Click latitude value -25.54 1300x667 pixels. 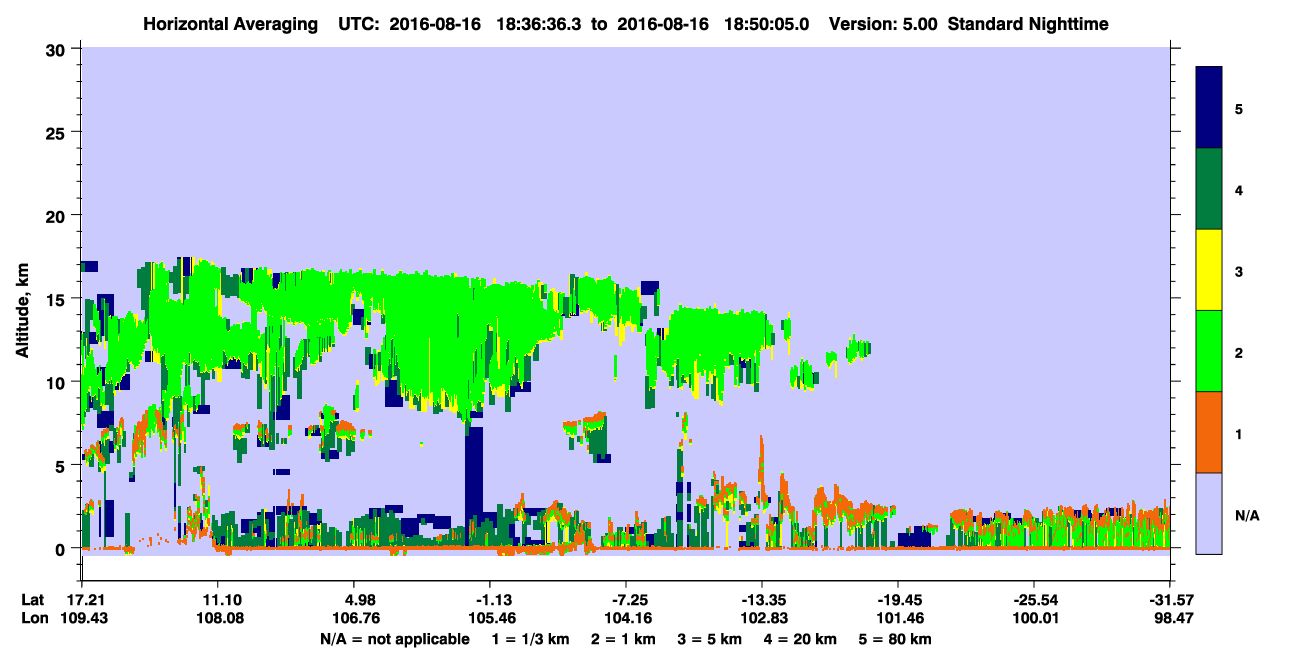pyautogui.click(x=1034, y=600)
